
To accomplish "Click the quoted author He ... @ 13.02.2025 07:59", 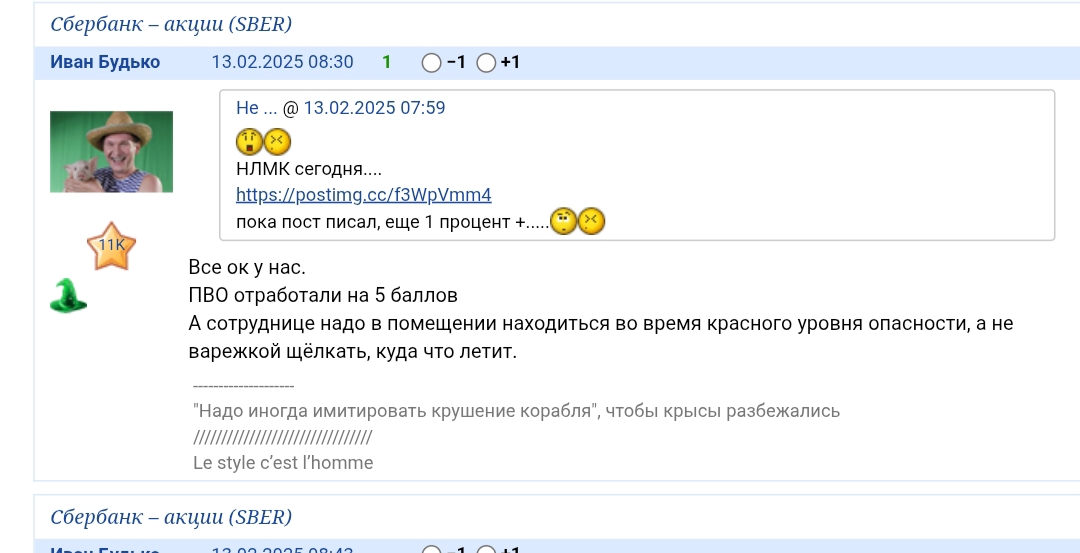I will (340, 107).
